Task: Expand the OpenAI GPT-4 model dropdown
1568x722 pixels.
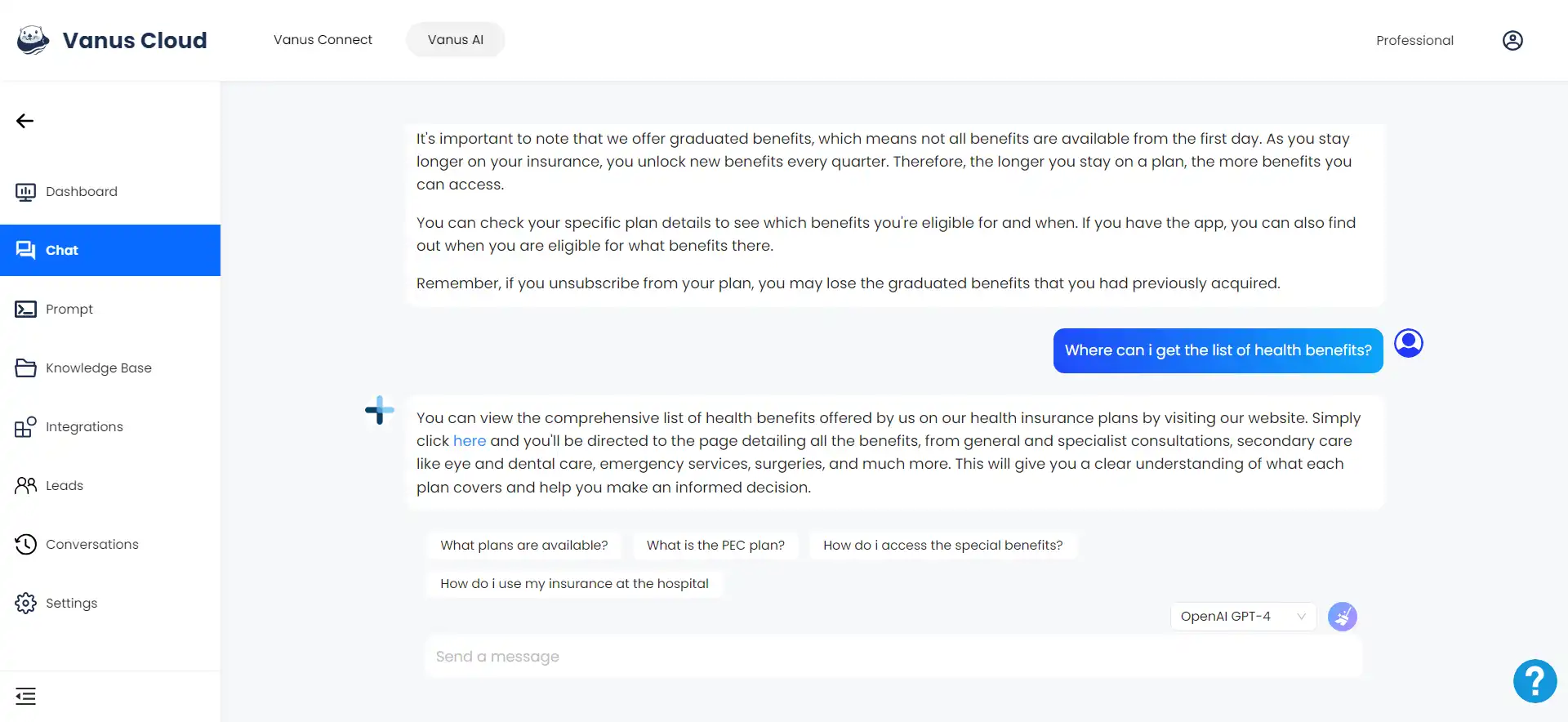Action: pos(1243,617)
